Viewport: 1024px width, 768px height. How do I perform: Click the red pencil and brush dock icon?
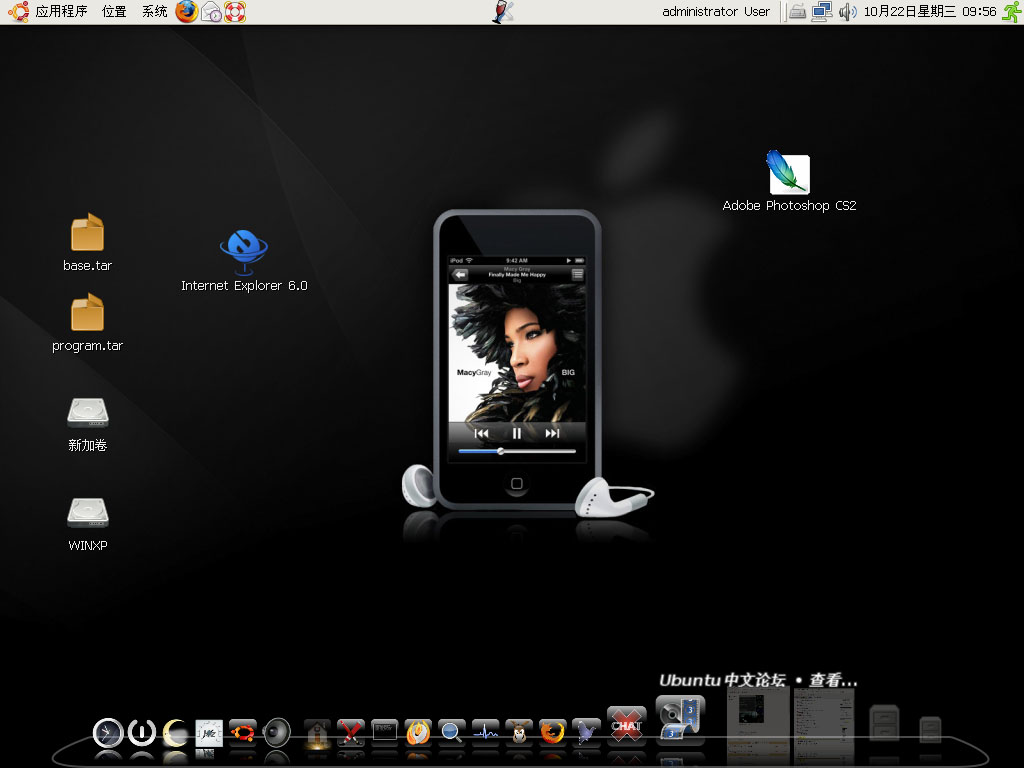[351, 733]
